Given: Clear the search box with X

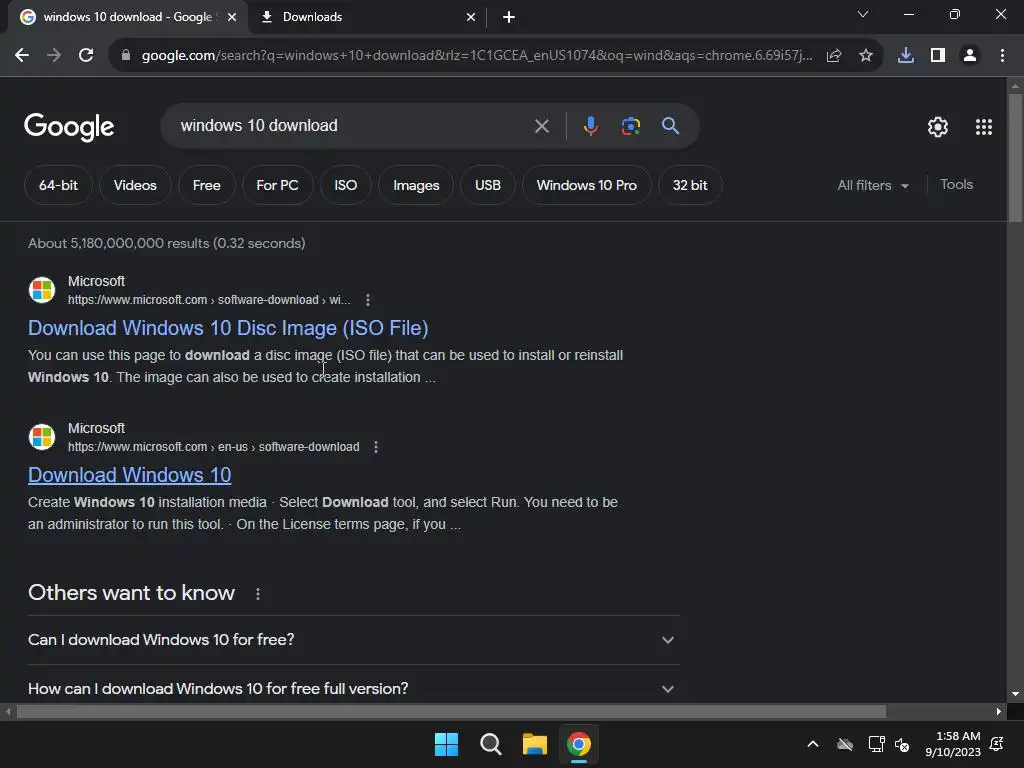Looking at the screenshot, I should pyautogui.click(x=541, y=126).
